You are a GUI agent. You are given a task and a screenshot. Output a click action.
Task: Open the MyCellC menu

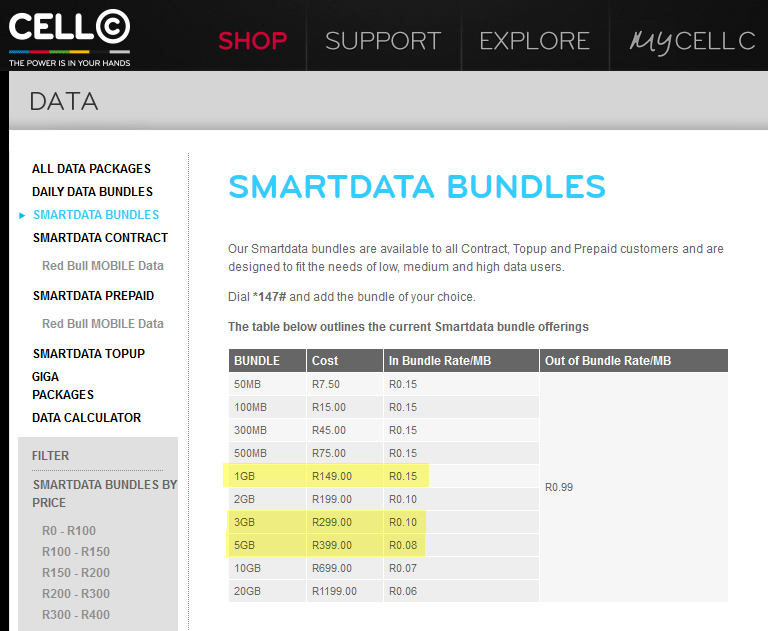693,42
